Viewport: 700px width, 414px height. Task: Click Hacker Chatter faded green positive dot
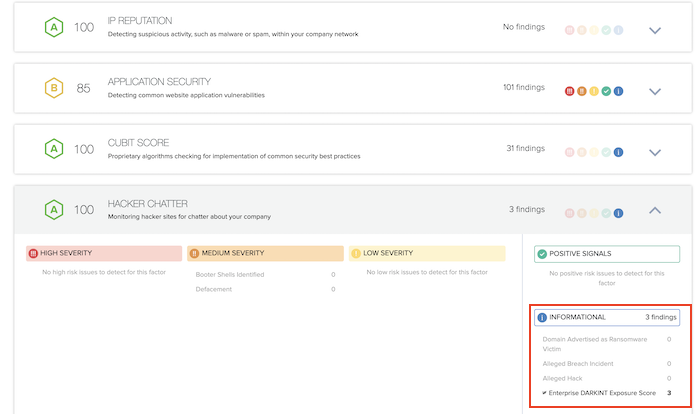[606, 213]
